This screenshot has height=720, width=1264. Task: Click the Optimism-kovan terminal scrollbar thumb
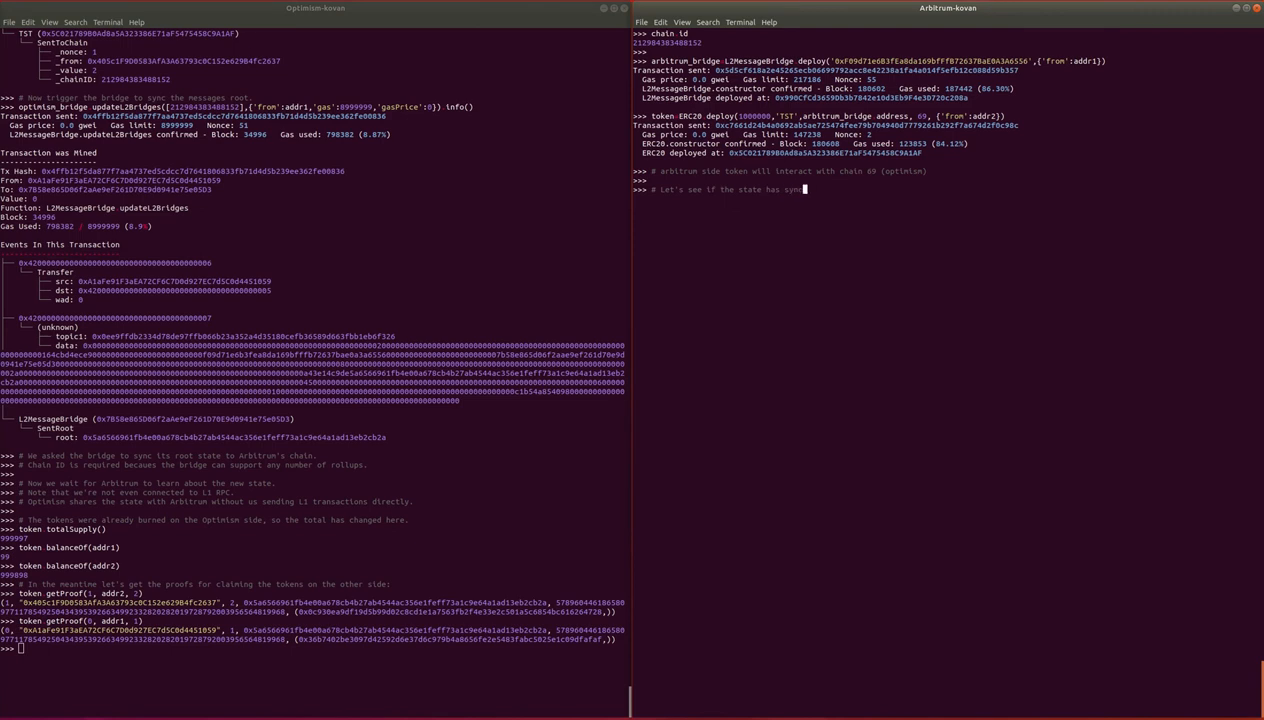[x=629, y=701]
